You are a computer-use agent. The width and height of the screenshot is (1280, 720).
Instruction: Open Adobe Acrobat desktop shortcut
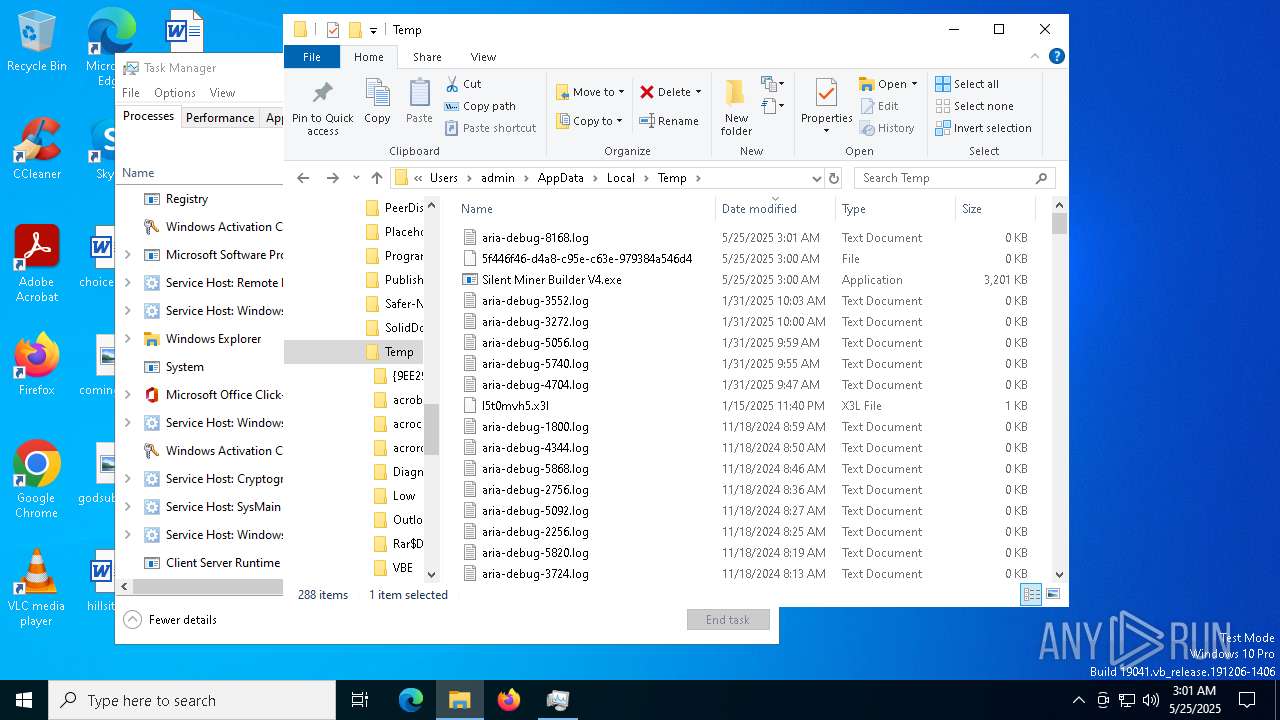(x=37, y=263)
